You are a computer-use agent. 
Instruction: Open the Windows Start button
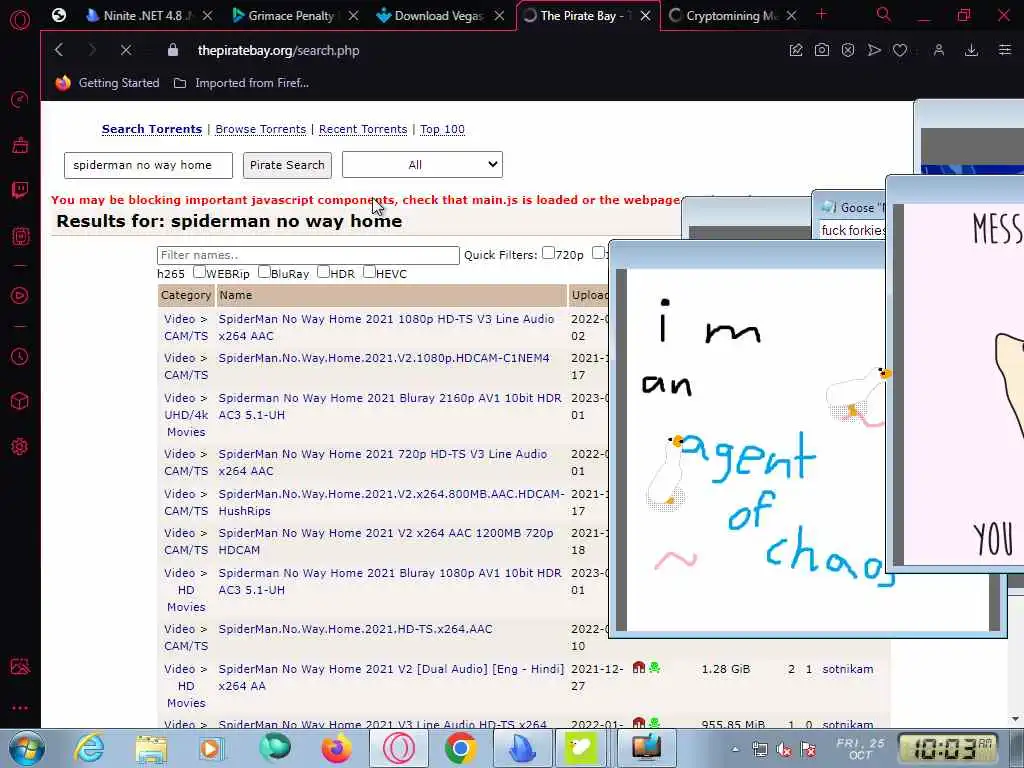click(26, 748)
